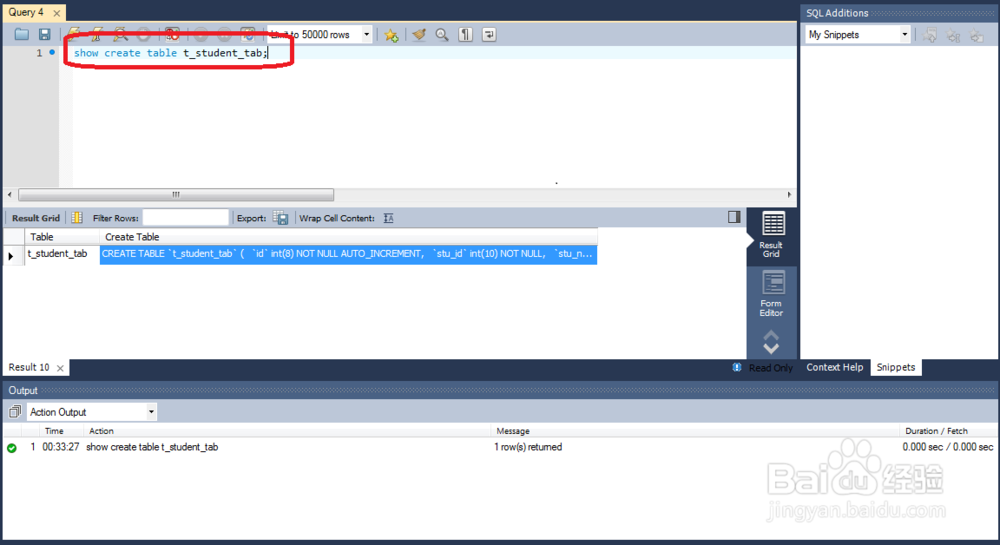Image resolution: width=1000 pixels, height=545 pixels.
Task: Click the Read Only info icon
Action: click(737, 367)
